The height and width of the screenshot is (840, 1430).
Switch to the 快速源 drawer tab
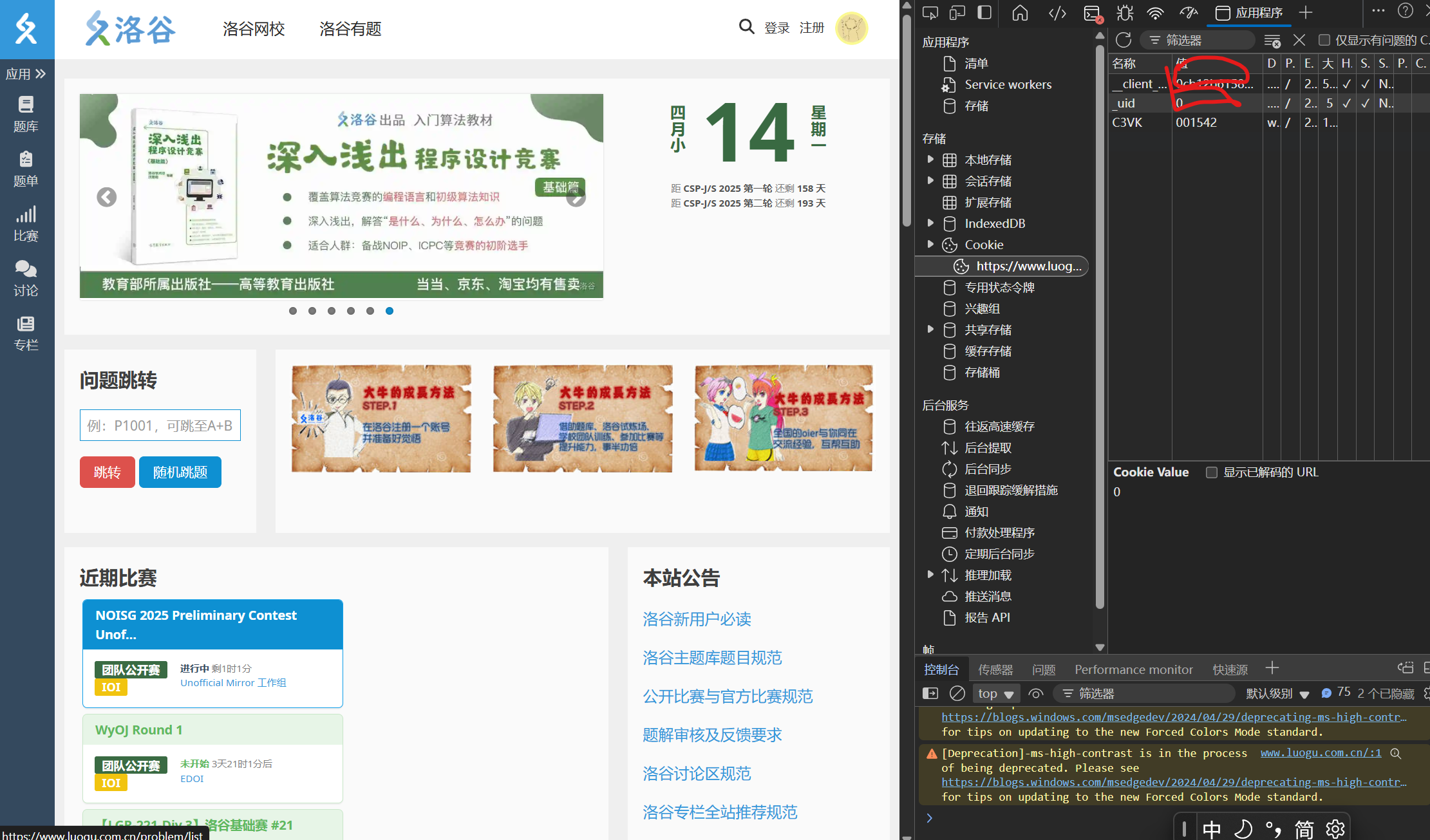pyautogui.click(x=1230, y=669)
